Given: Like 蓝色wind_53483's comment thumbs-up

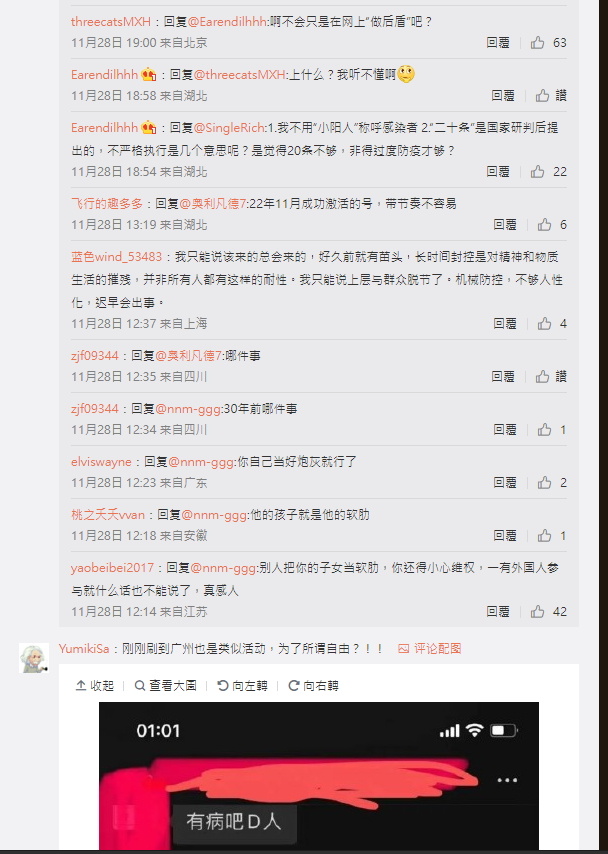Looking at the screenshot, I should [x=544, y=324].
